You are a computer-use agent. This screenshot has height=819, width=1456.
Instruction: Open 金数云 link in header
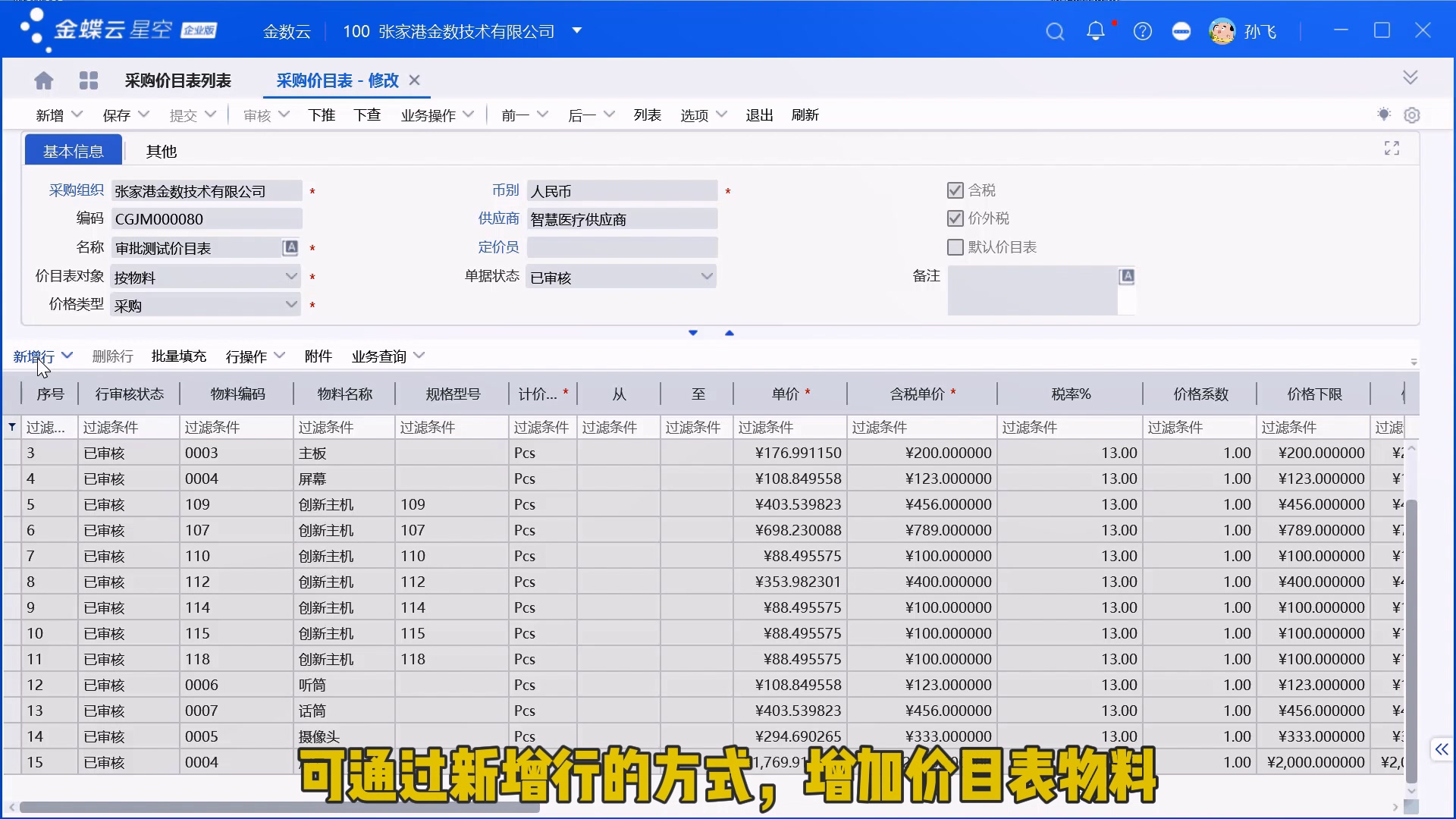pos(287,32)
